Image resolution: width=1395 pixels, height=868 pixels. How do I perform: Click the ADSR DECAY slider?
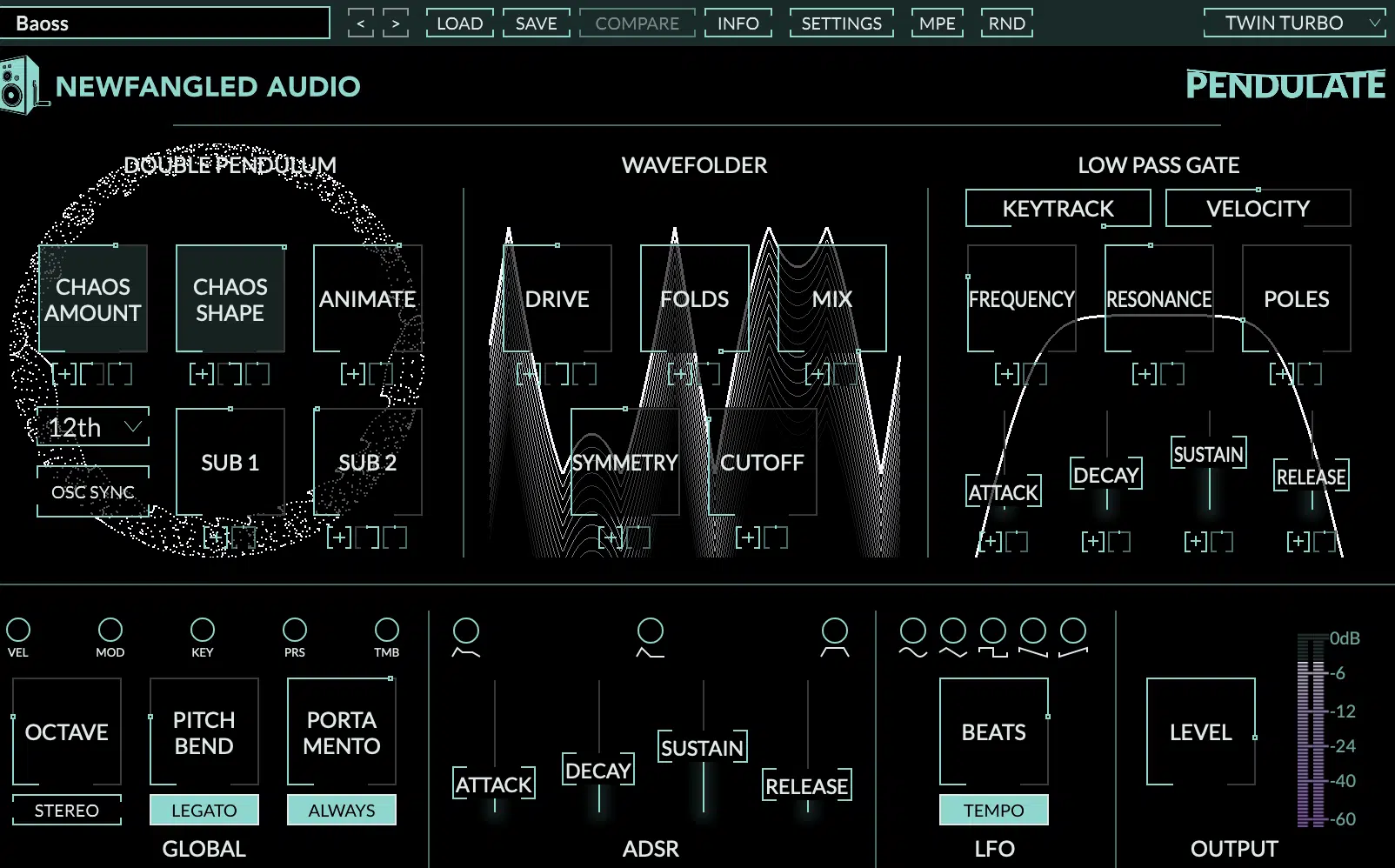pos(598,771)
